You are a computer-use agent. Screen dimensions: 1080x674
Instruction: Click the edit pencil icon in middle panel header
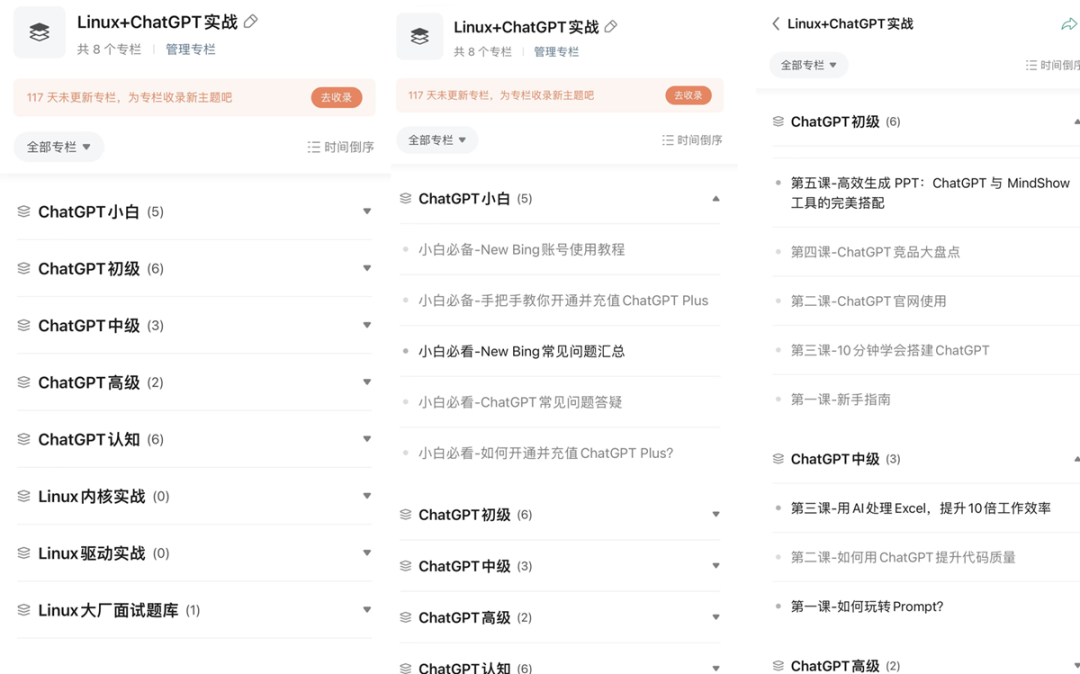pos(611,27)
